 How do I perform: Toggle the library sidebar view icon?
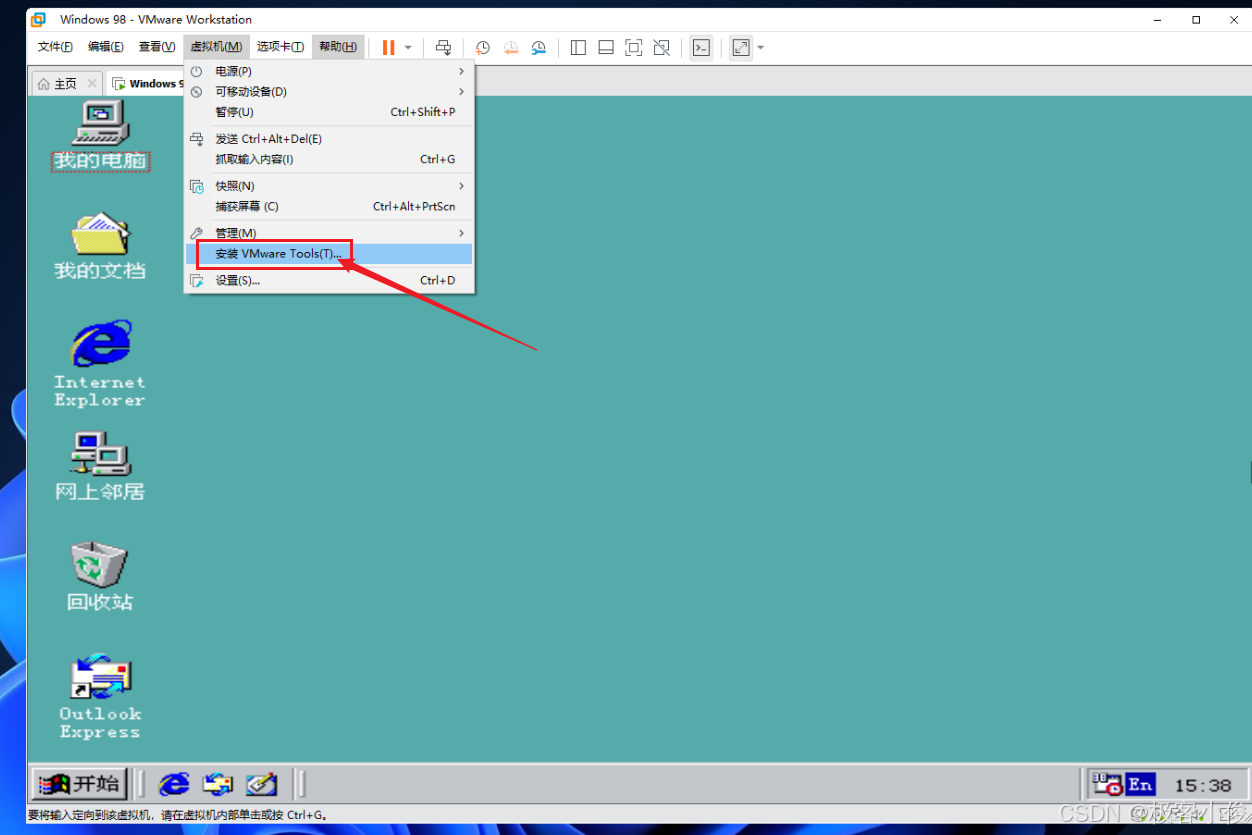coord(578,47)
